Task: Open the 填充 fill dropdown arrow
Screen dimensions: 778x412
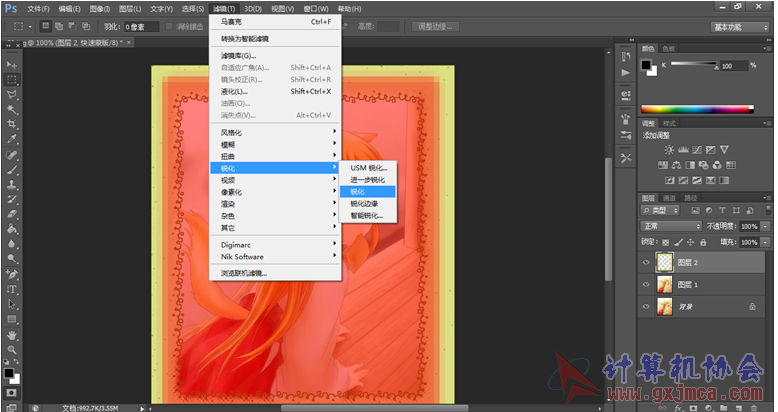Action: click(766, 242)
